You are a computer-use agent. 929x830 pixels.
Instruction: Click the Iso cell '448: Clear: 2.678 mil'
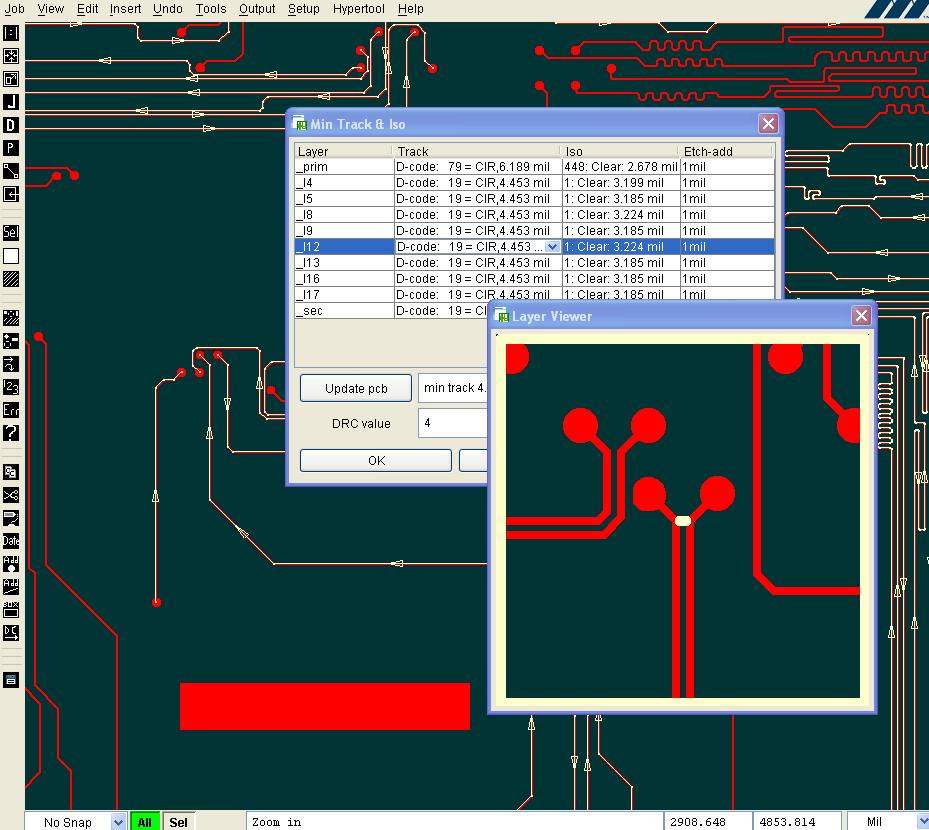tap(620, 166)
